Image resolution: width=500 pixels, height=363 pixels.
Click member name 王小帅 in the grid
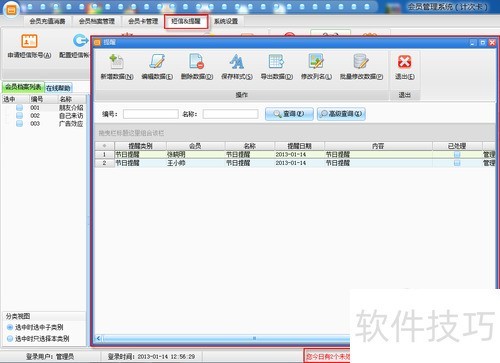coord(176,163)
